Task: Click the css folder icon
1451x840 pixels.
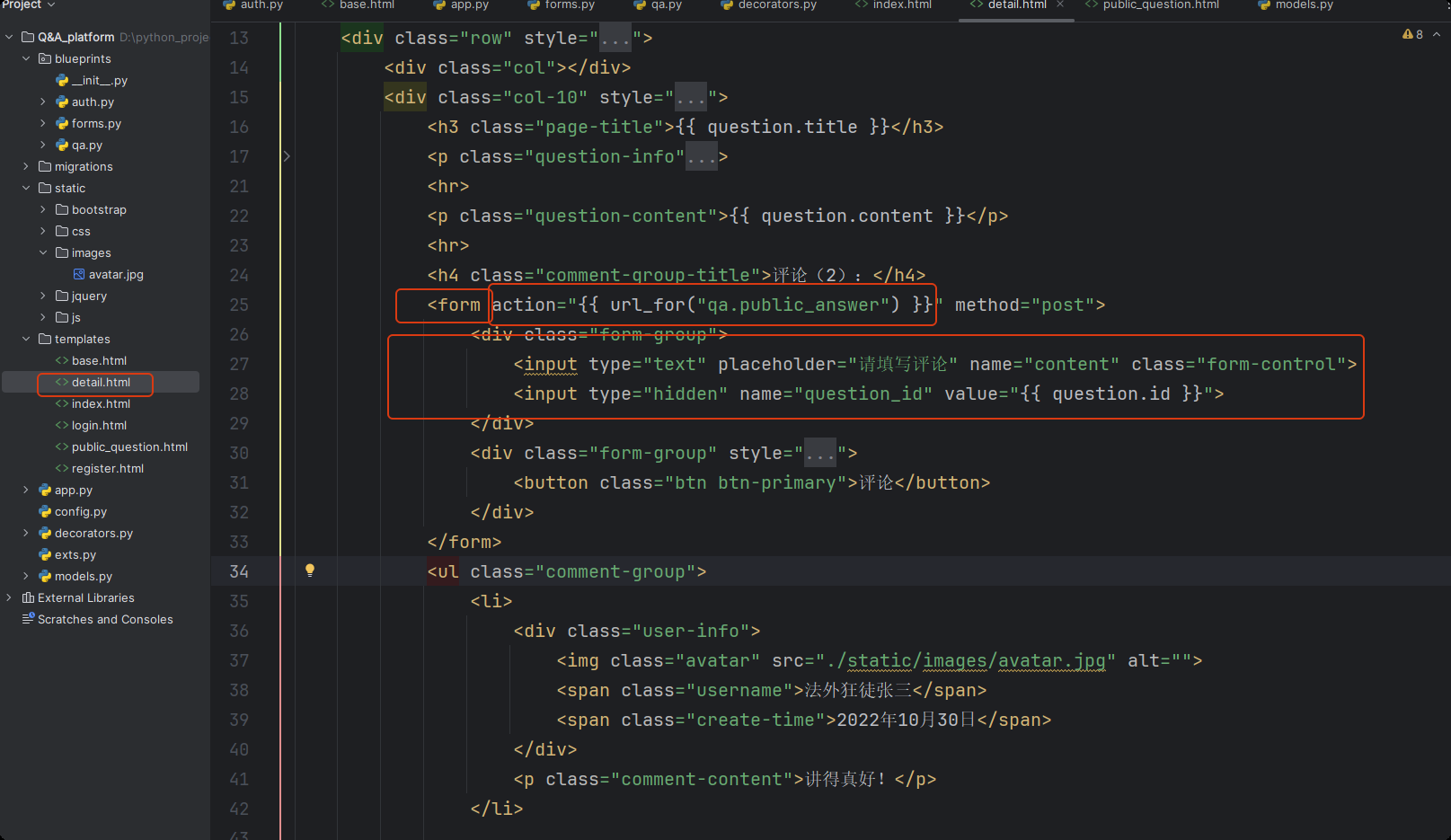Action: tap(62, 231)
